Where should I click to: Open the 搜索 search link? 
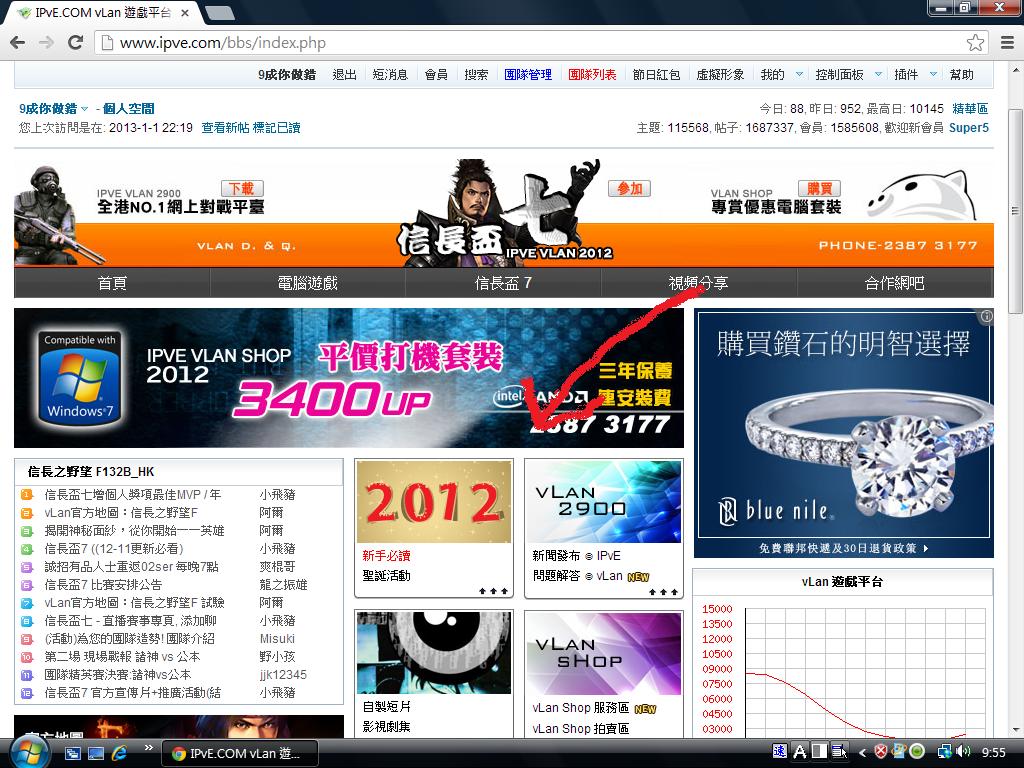pyautogui.click(x=476, y=74)
